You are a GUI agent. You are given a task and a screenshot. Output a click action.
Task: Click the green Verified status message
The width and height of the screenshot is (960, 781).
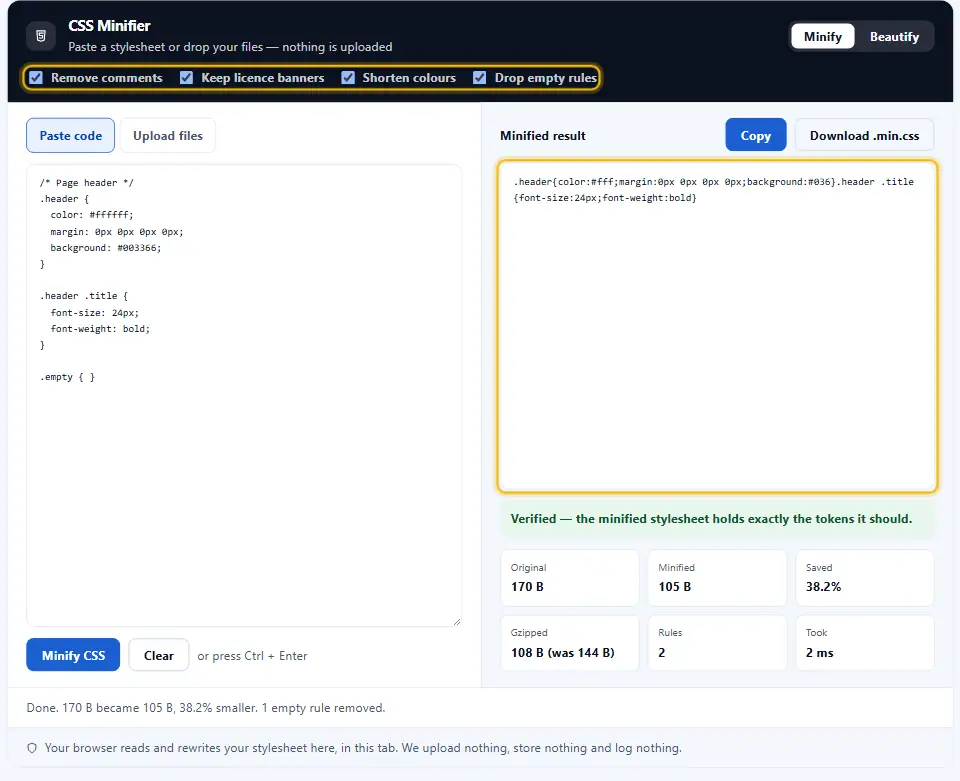(718, 519)
